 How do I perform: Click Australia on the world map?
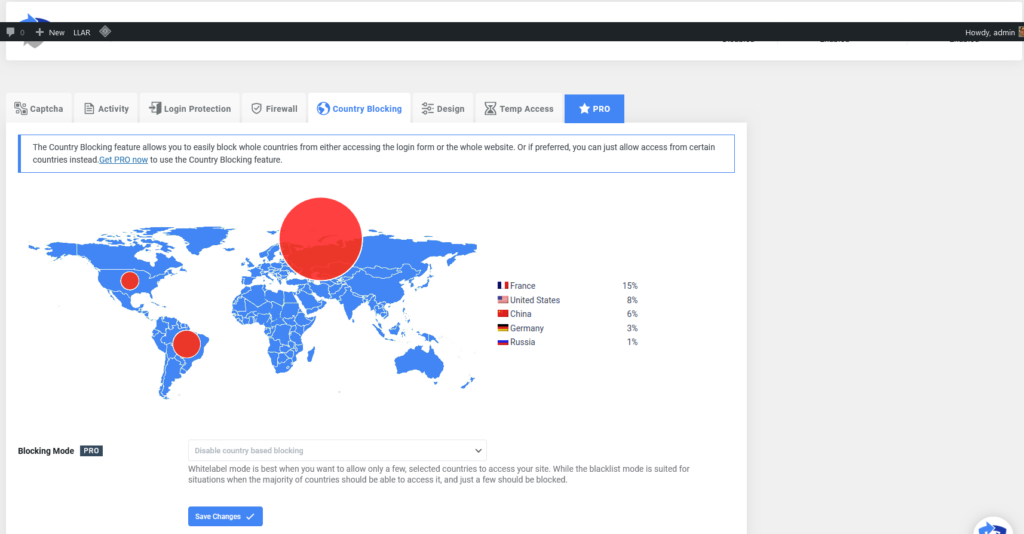coord(419,367)
